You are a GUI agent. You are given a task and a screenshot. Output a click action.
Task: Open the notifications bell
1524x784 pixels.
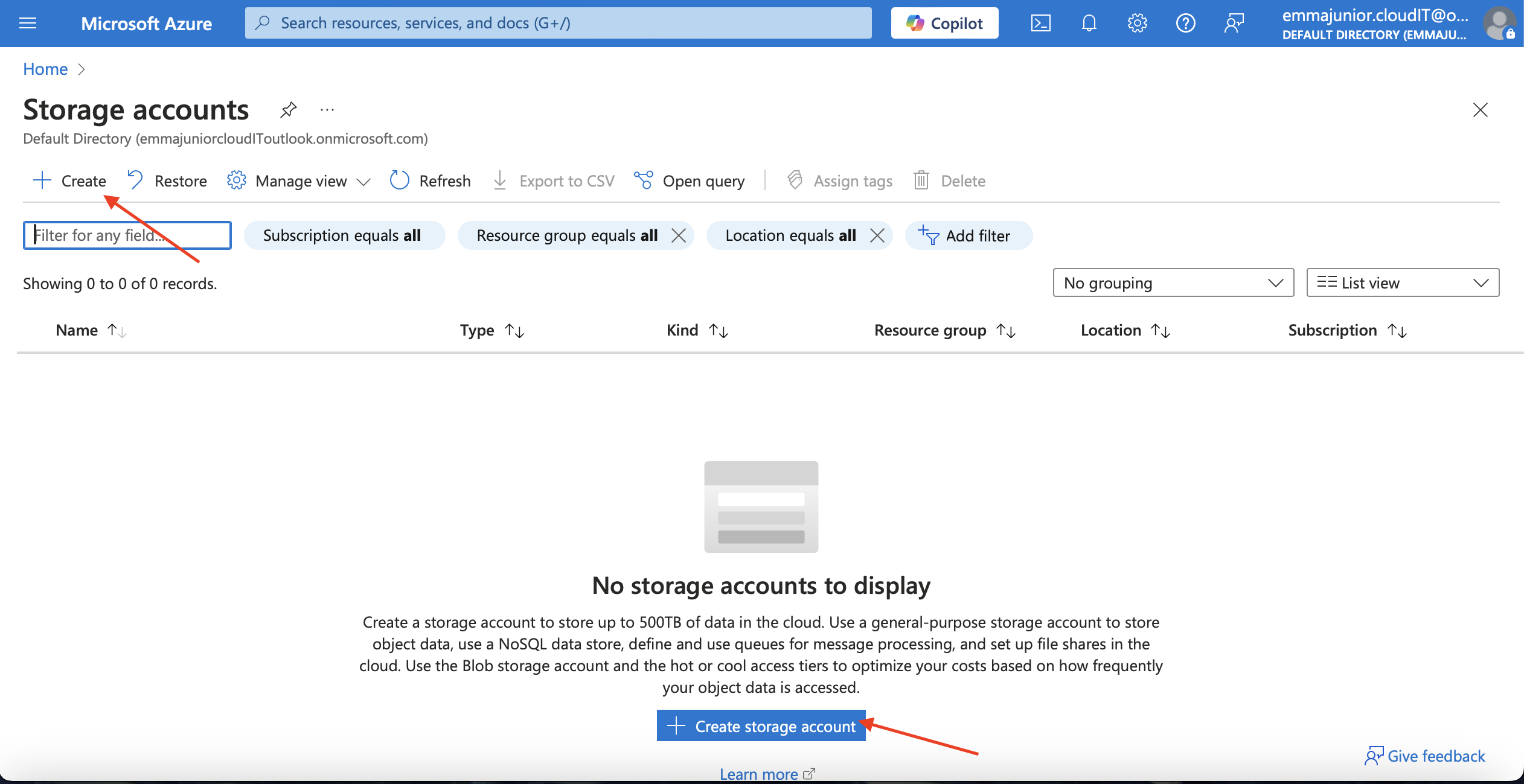tap(1089, 23)
